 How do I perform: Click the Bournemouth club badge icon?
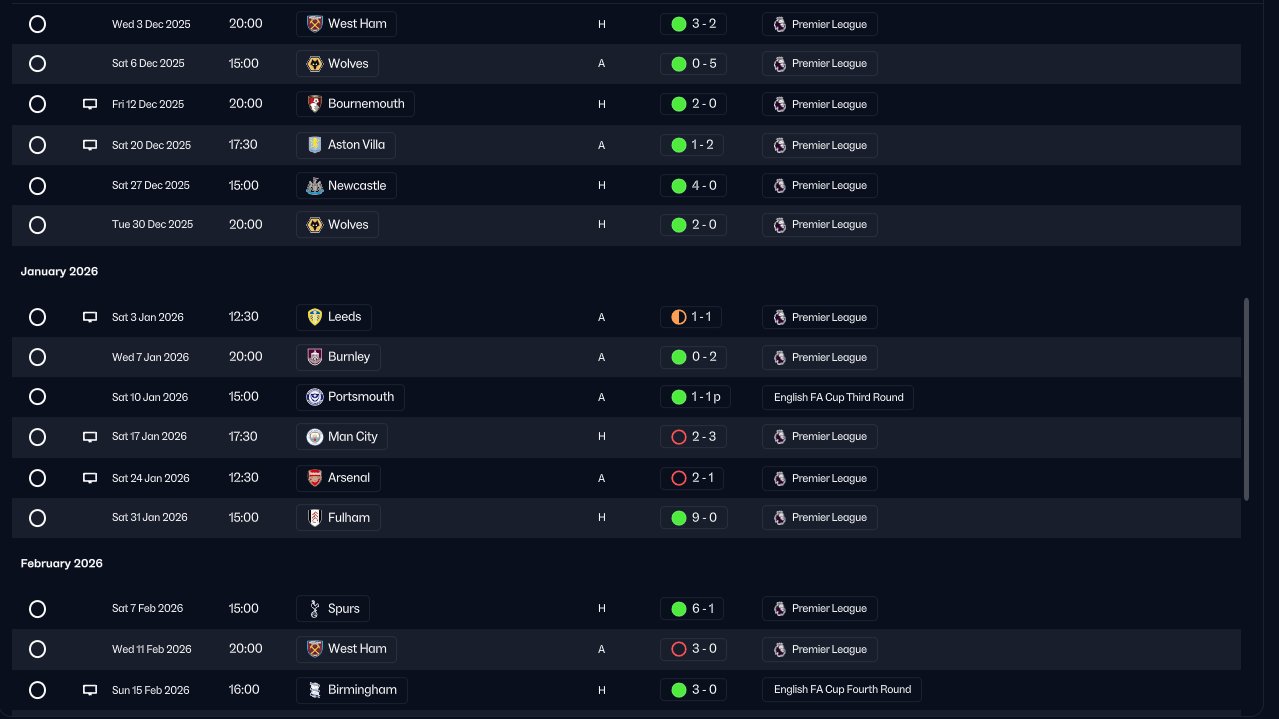click(314, 104)
